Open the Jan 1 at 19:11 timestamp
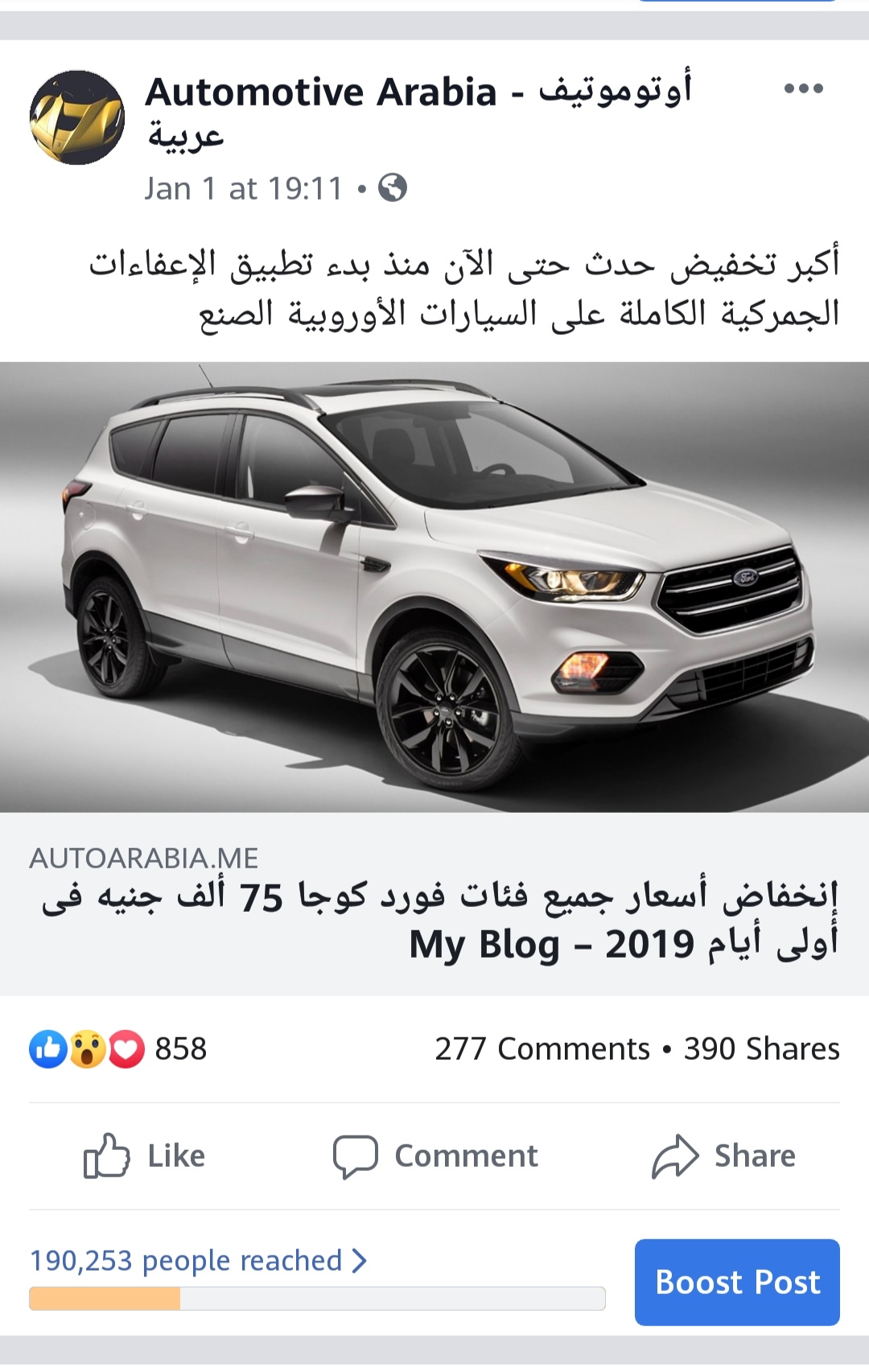869x1372 pixels. [244, 188]
